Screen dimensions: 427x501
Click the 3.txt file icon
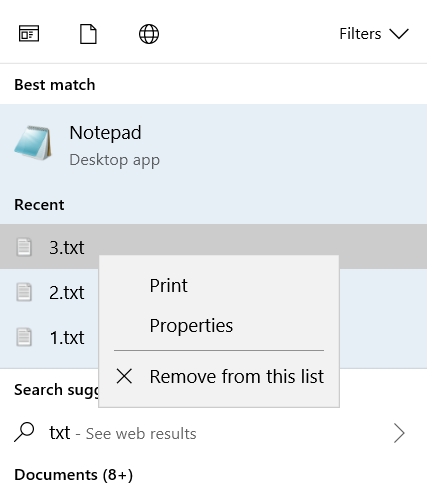pos(24,247)
